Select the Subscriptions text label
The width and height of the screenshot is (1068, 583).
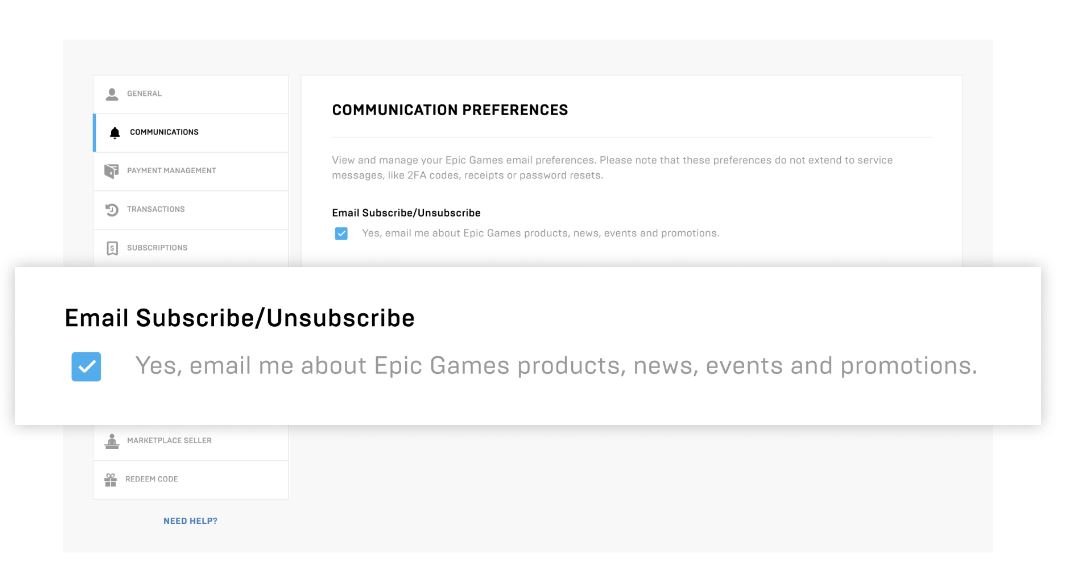point(157,248)
